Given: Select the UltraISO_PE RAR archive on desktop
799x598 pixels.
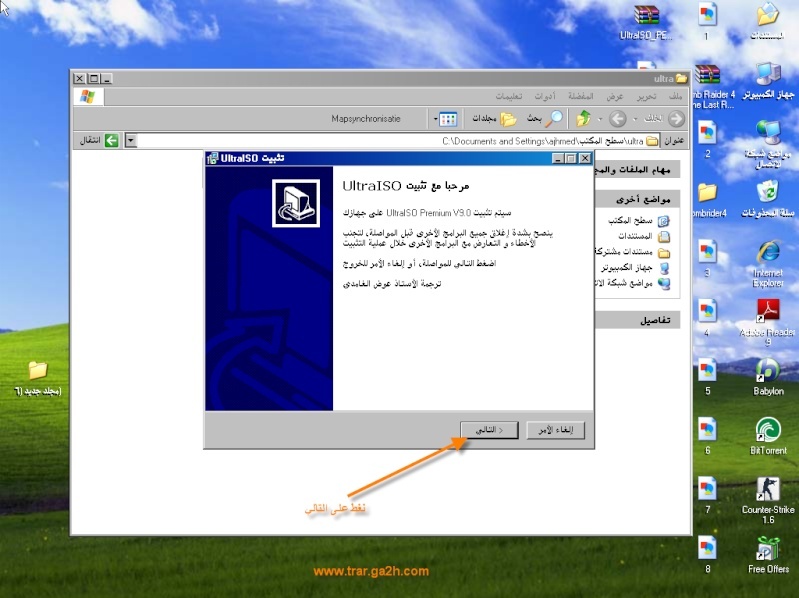Looking at the screenshot, I should pos(646,22).
